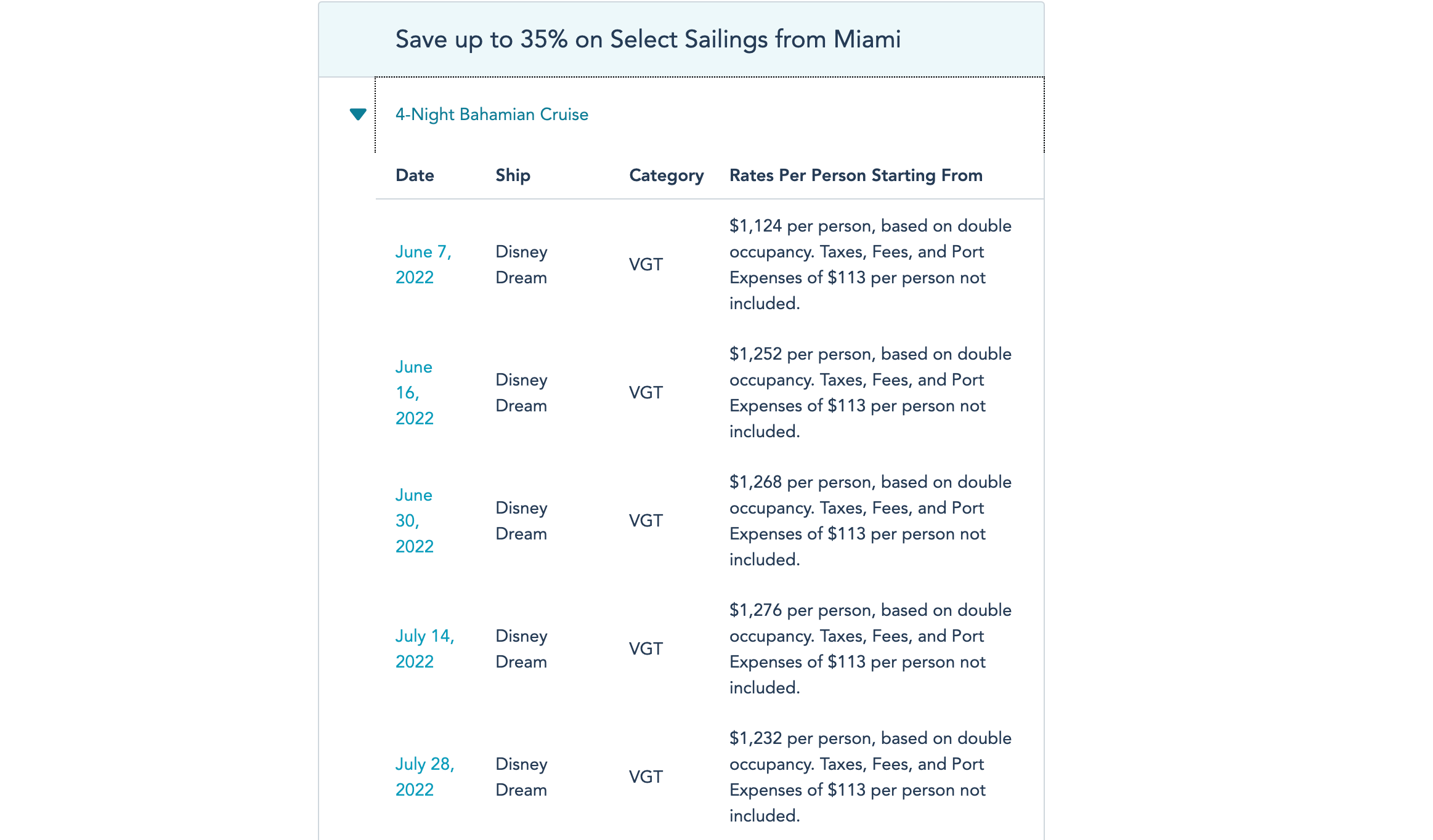The width and height of the screenshot is (1433, 840).
Task: Click Disney Dream in the June 16 row
Action: 522,392
